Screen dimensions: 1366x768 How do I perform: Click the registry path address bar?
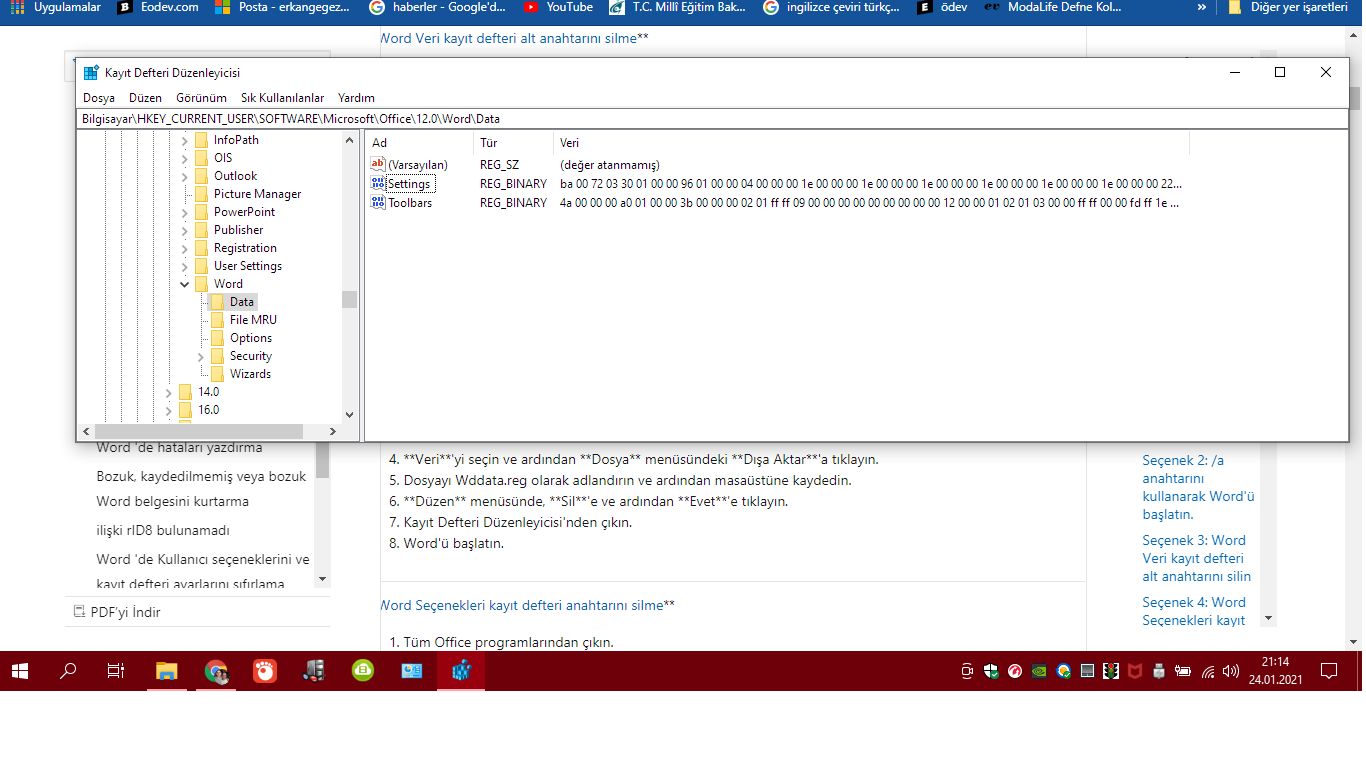[712, 118]
